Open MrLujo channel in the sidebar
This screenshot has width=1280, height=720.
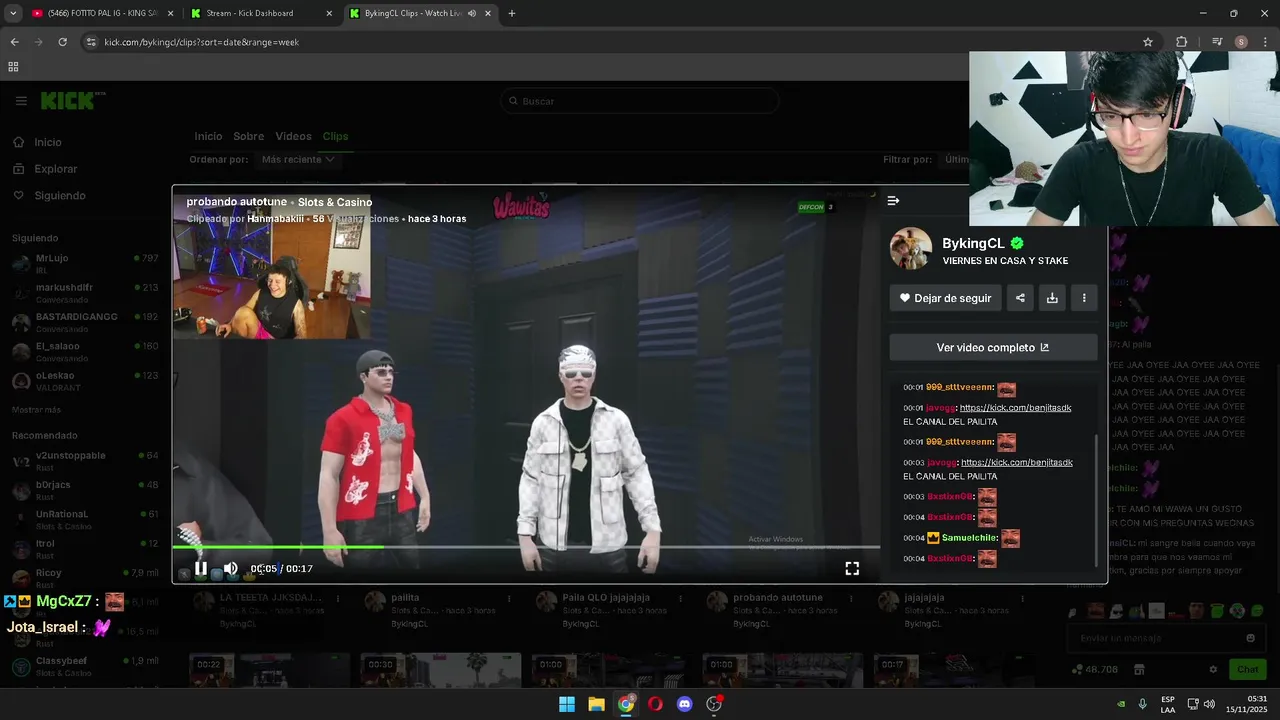tap(85, 263)
